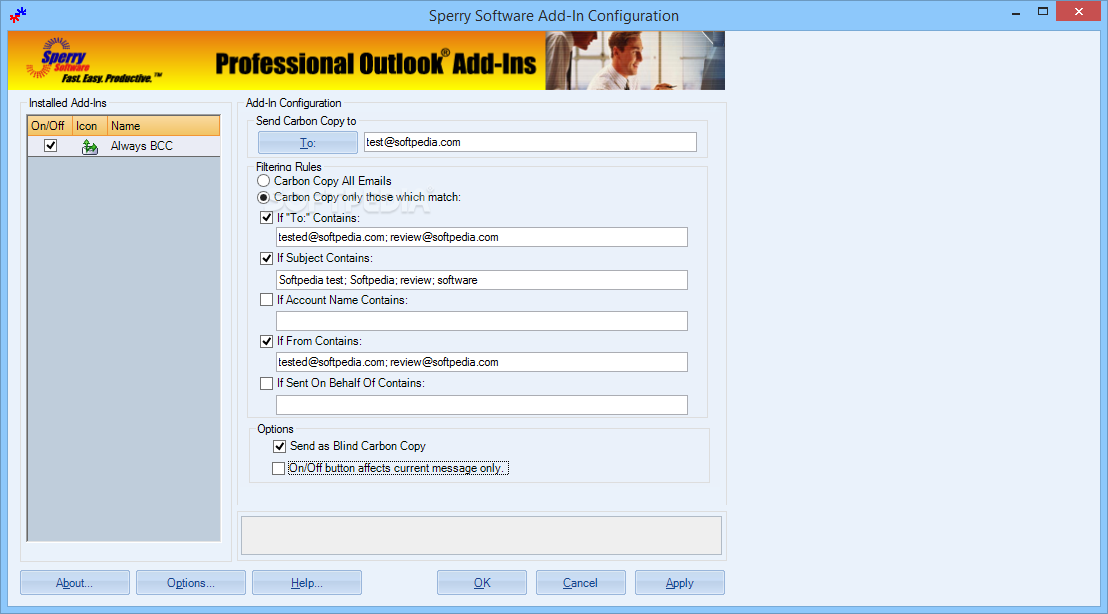This screenshot has width=1108, height=614.
Task: Select Carbon Copy only those which match
Action: pos(264,197)
